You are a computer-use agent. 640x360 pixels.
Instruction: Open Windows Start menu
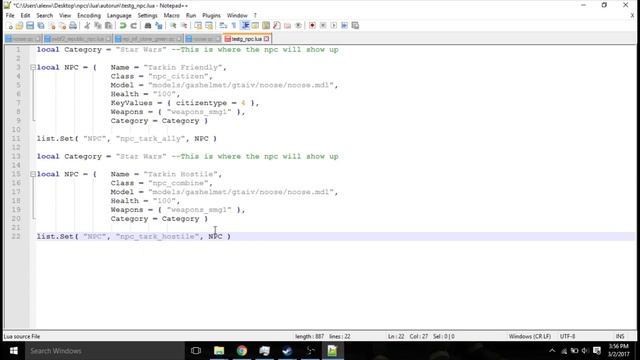tap(13, 351)
